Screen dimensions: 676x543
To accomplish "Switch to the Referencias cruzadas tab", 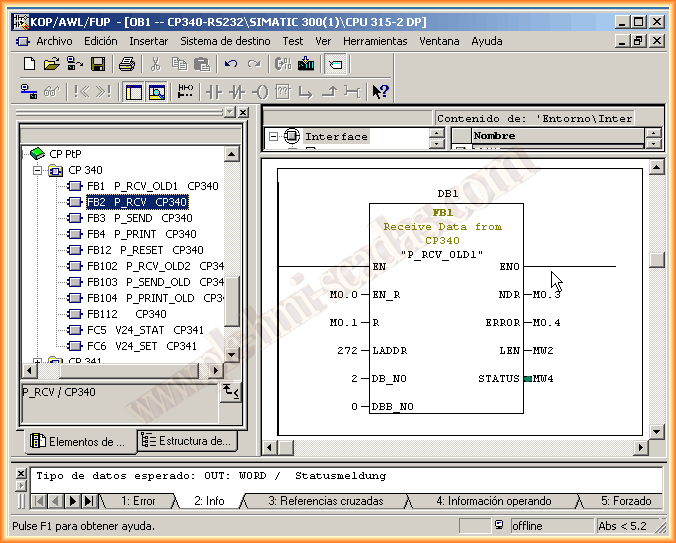I will (325, 500).
